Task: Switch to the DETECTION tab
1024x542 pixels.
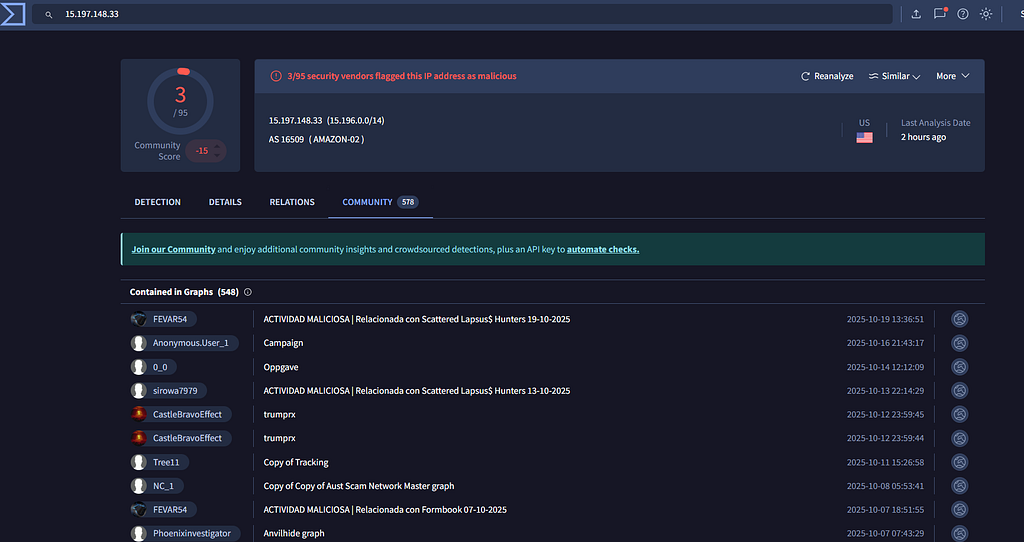Action: (x=157, y=202)
